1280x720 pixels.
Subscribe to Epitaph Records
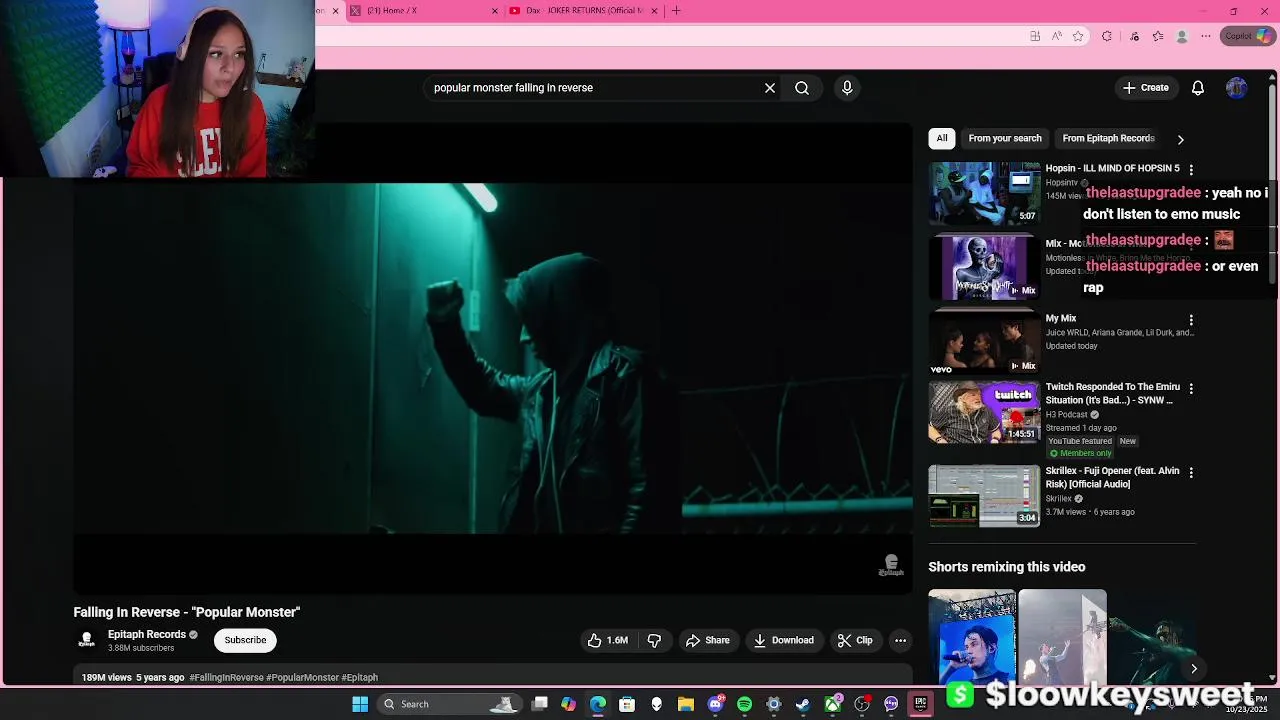(x=245, y=640)
